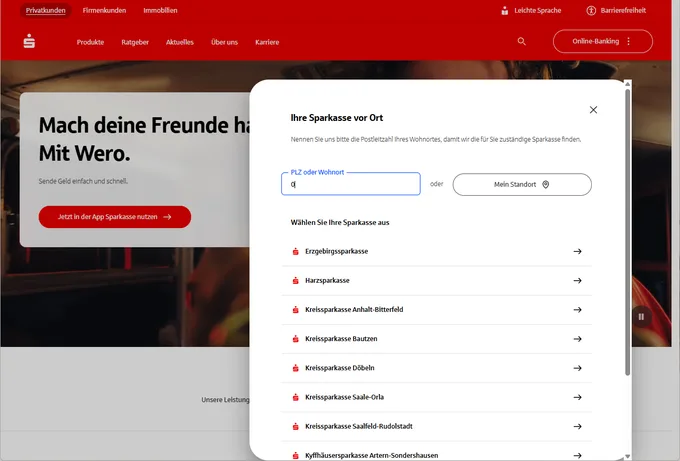
Task: Click the arrow icon in the app button
Action: pos(167,217)
